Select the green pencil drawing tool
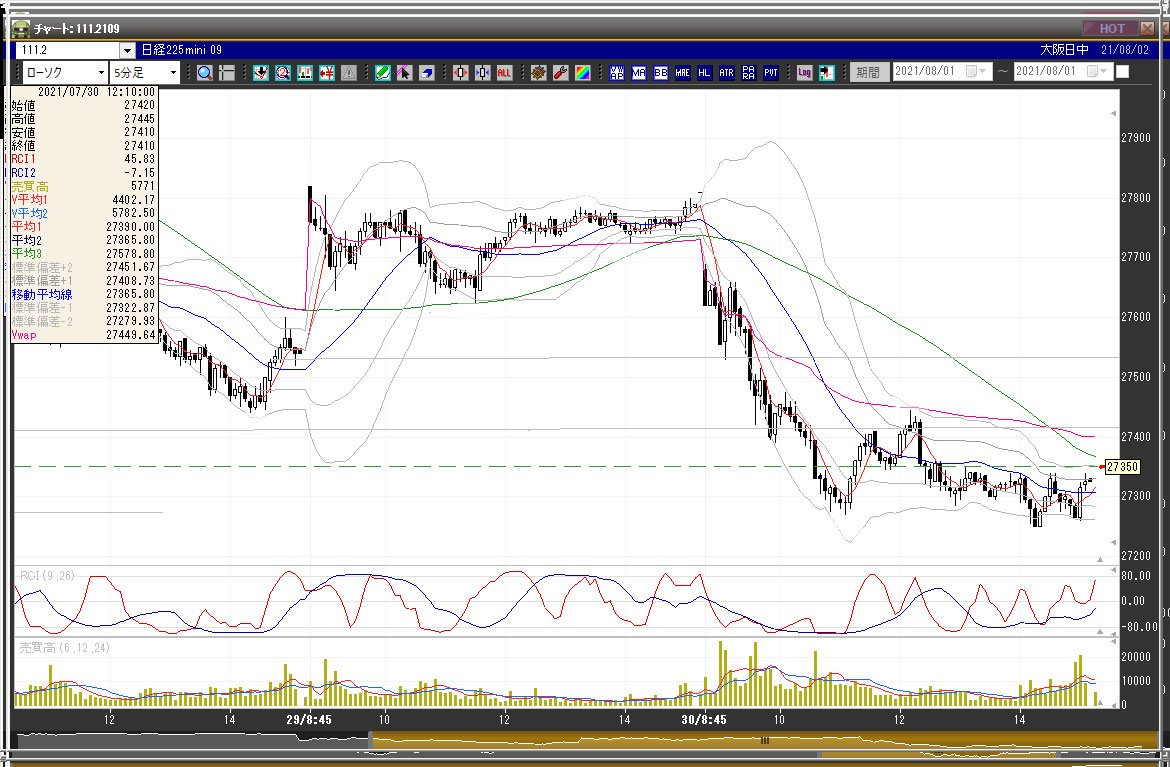 click(x=382, y=72)
